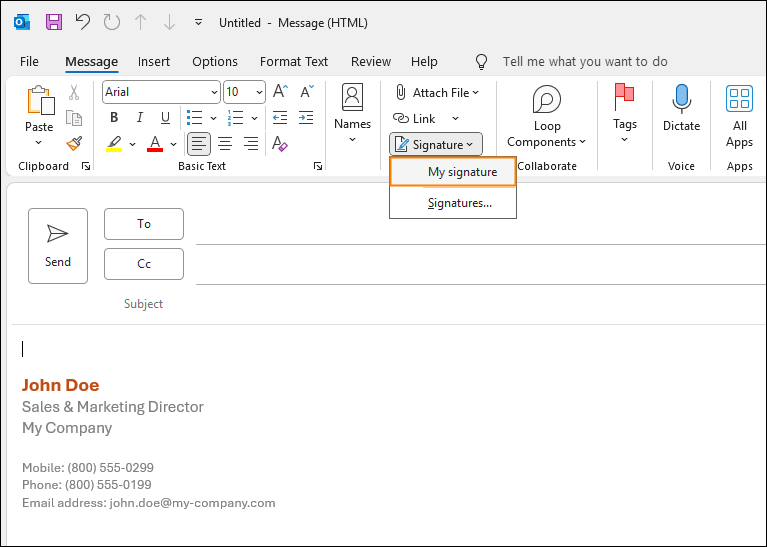Apply red font color
Screen dimensions: 767x547
(x=155, y=144)
